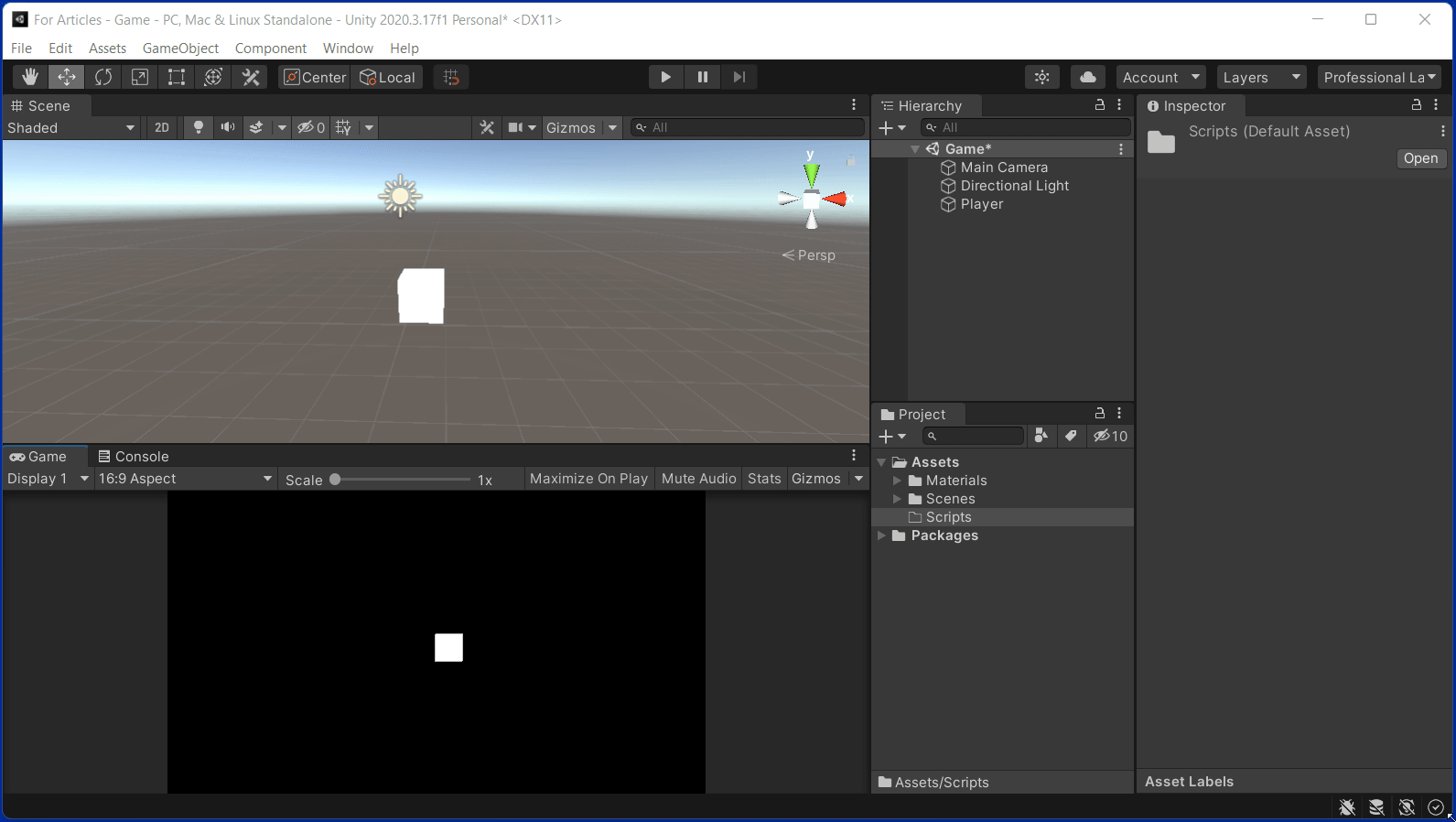The image size is (1456, 822).
Task: Lock the Hierarchy panel
Action: pyautogui.click(x=1100, y=105)
